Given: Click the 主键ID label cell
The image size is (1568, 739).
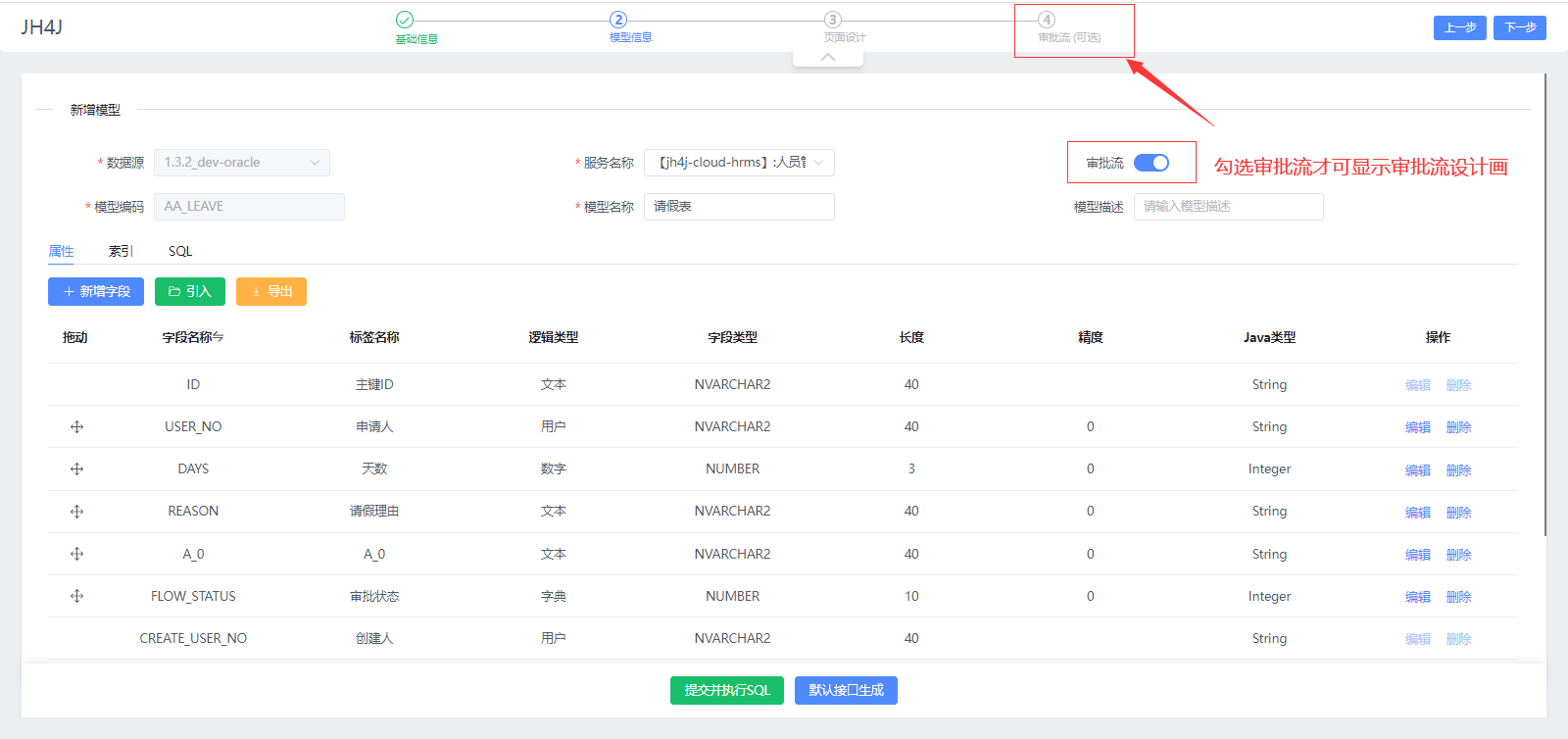Looking at the screenshot, I should [x=374, y=384].
